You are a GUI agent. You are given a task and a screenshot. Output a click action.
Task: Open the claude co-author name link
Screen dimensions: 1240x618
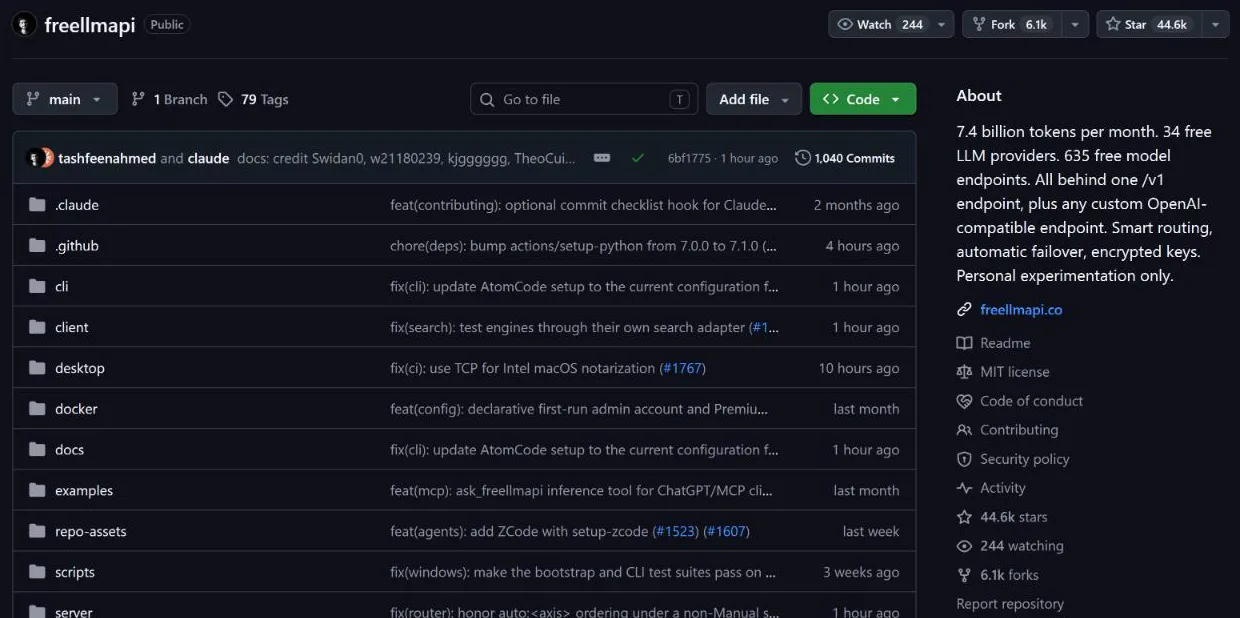click(x=208, y=158)
